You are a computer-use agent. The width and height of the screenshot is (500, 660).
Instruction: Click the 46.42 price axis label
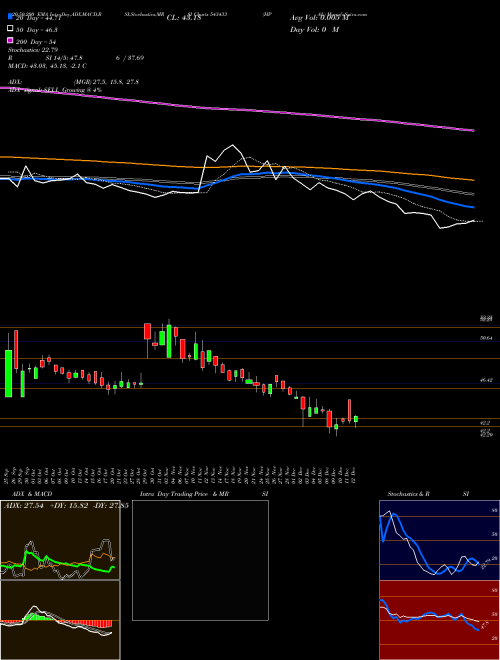click(486, 380)
